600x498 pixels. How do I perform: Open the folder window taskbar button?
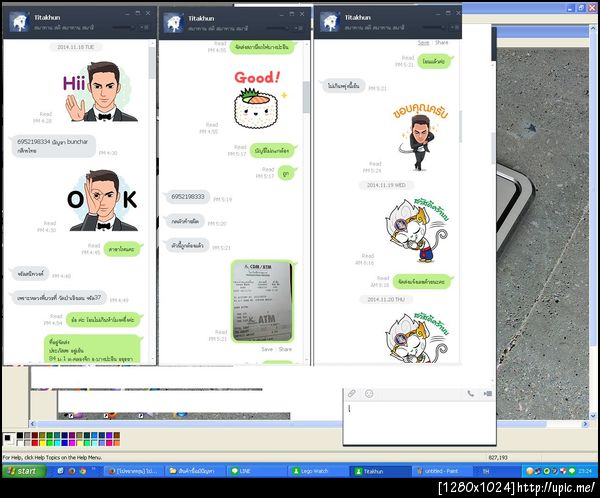point(195,471)
